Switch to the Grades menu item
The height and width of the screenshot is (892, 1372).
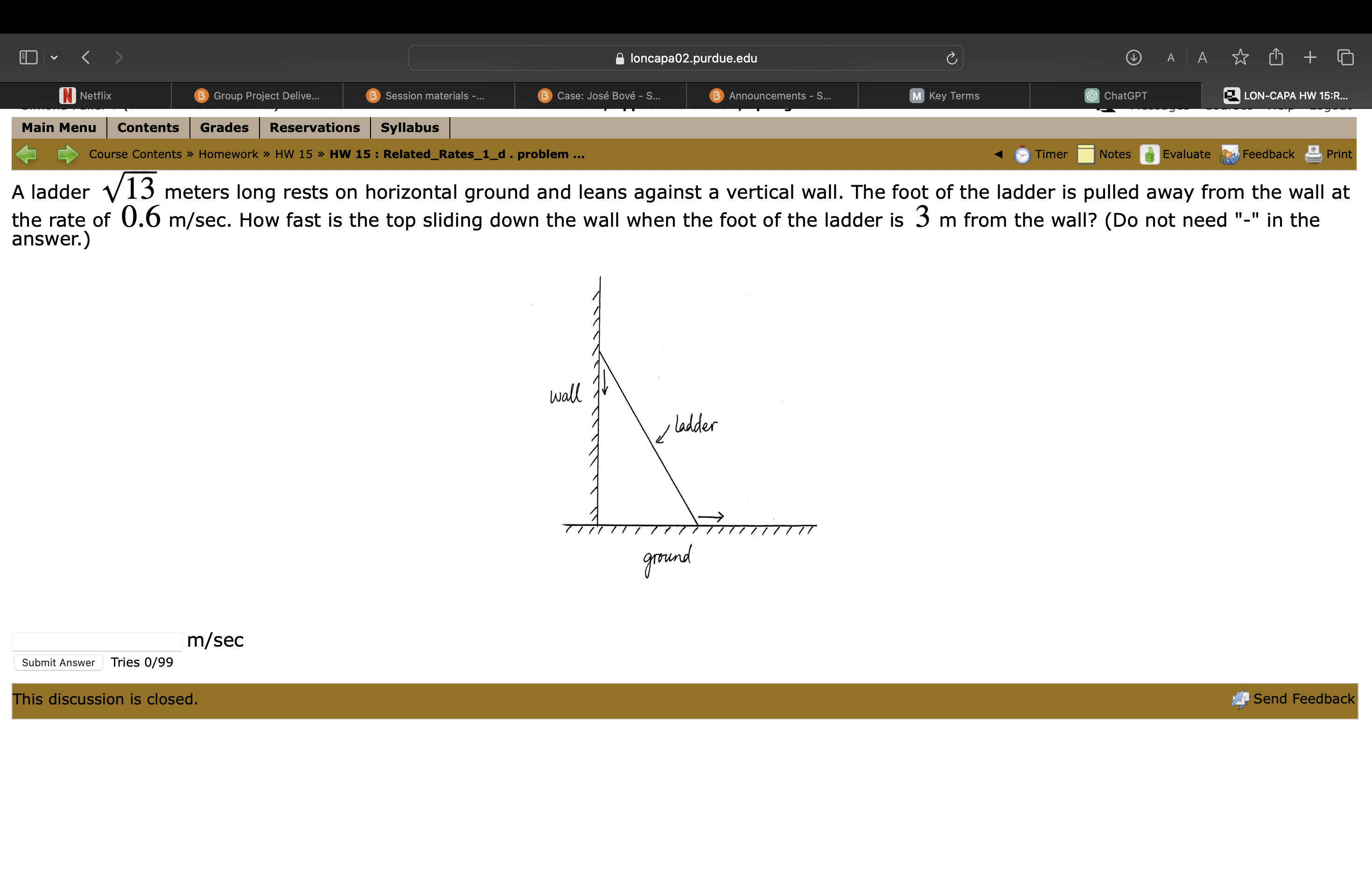pos(224,127)
